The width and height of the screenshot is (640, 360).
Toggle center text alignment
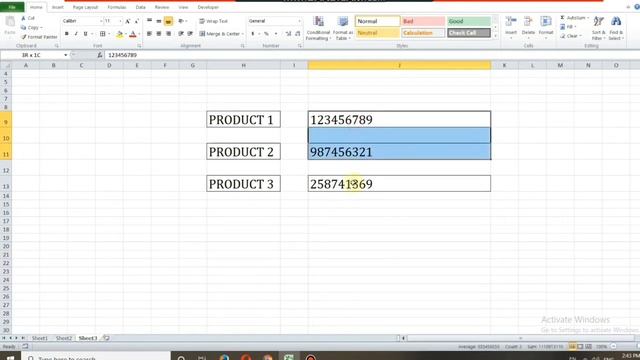(x=159, y=34)
